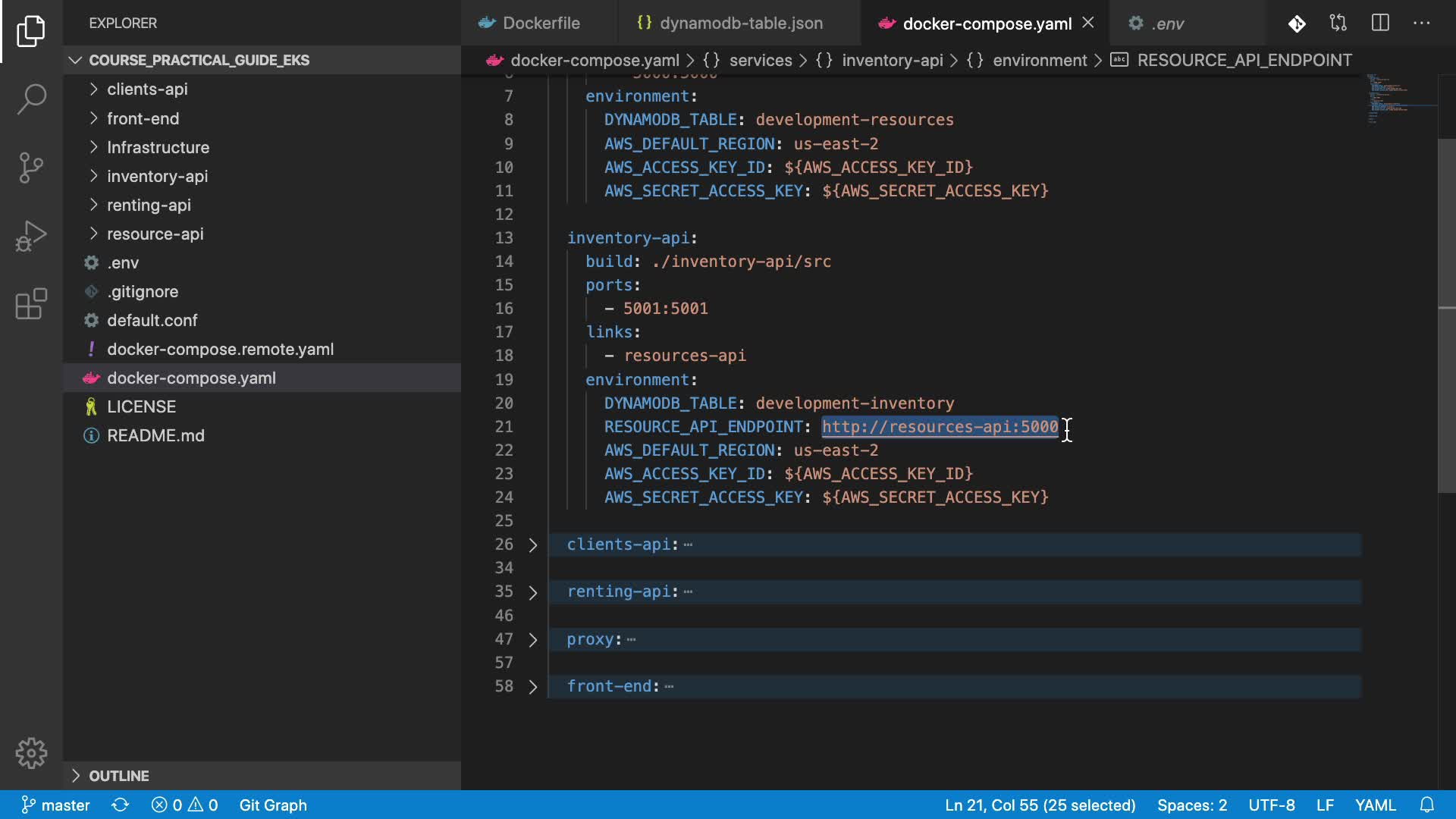Expand the OUTLINE panel
This screenshot has height=819, width=1456.
tap(119, 776)
